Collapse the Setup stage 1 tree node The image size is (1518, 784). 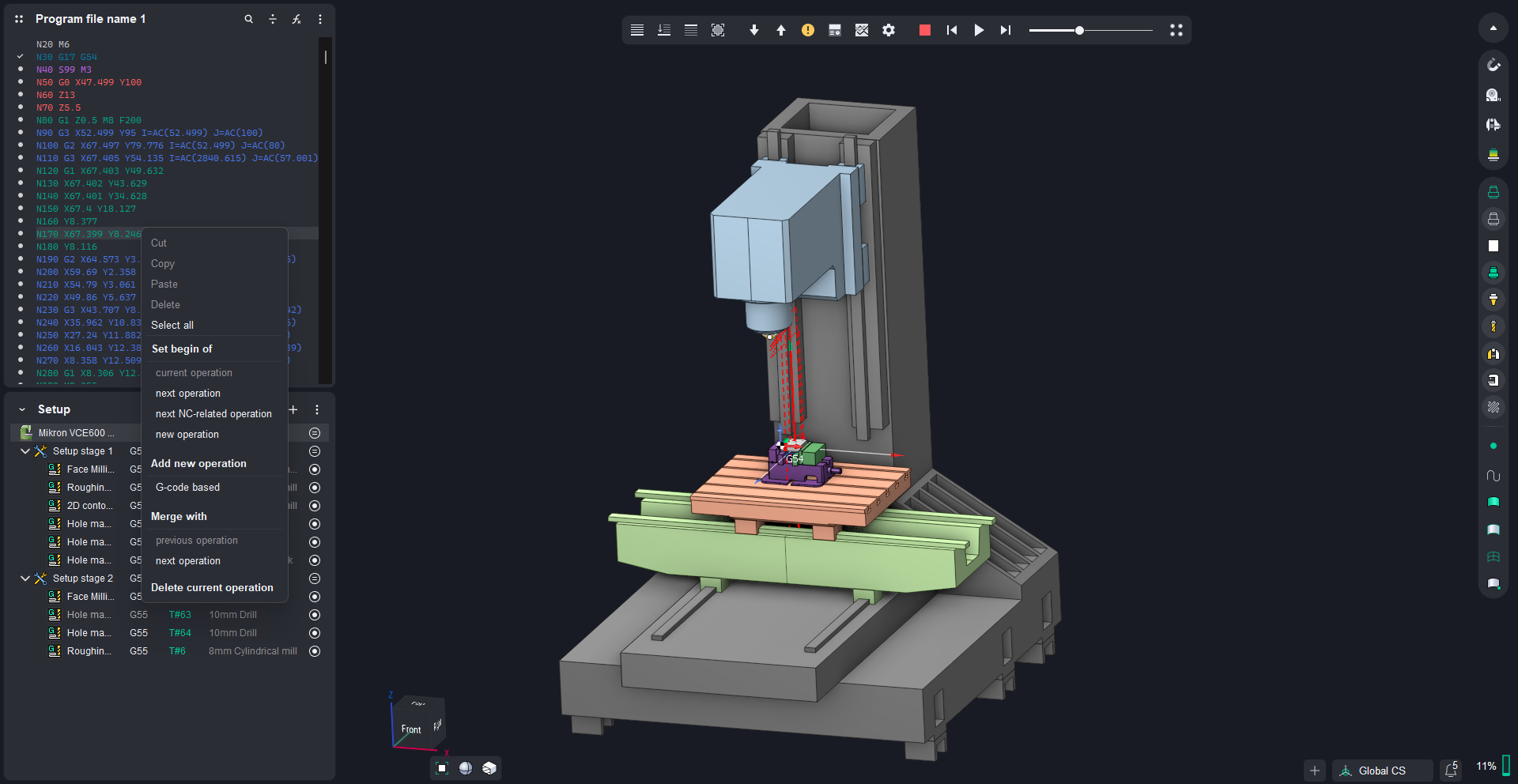(25, 451)
